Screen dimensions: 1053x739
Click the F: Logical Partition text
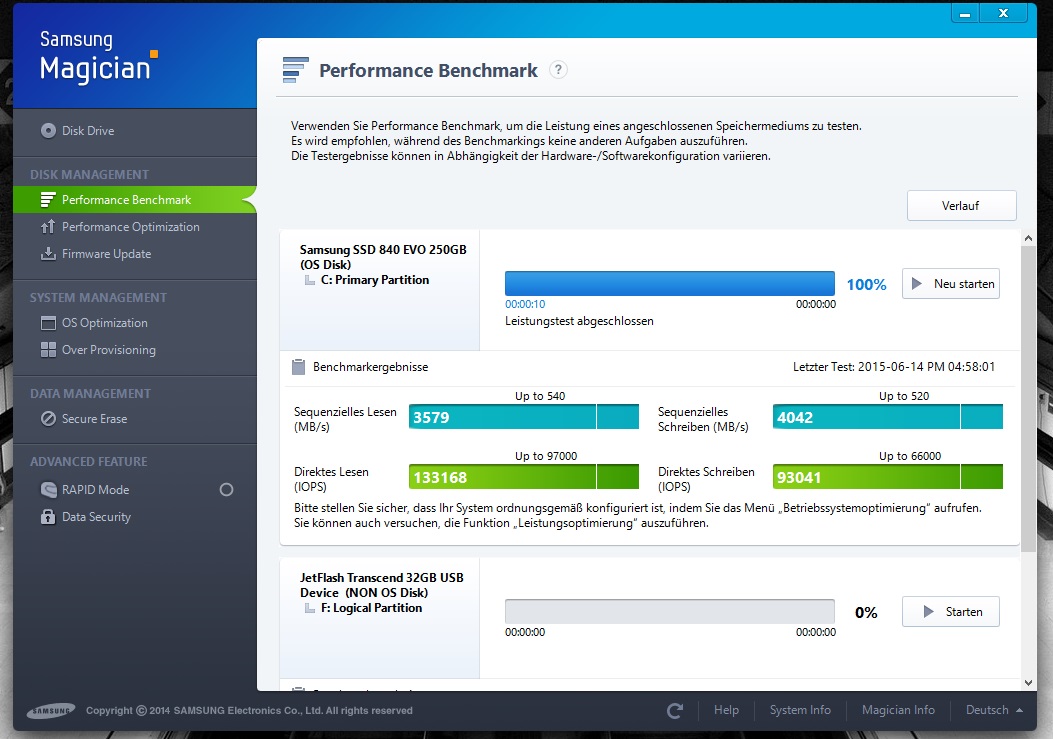371,607
